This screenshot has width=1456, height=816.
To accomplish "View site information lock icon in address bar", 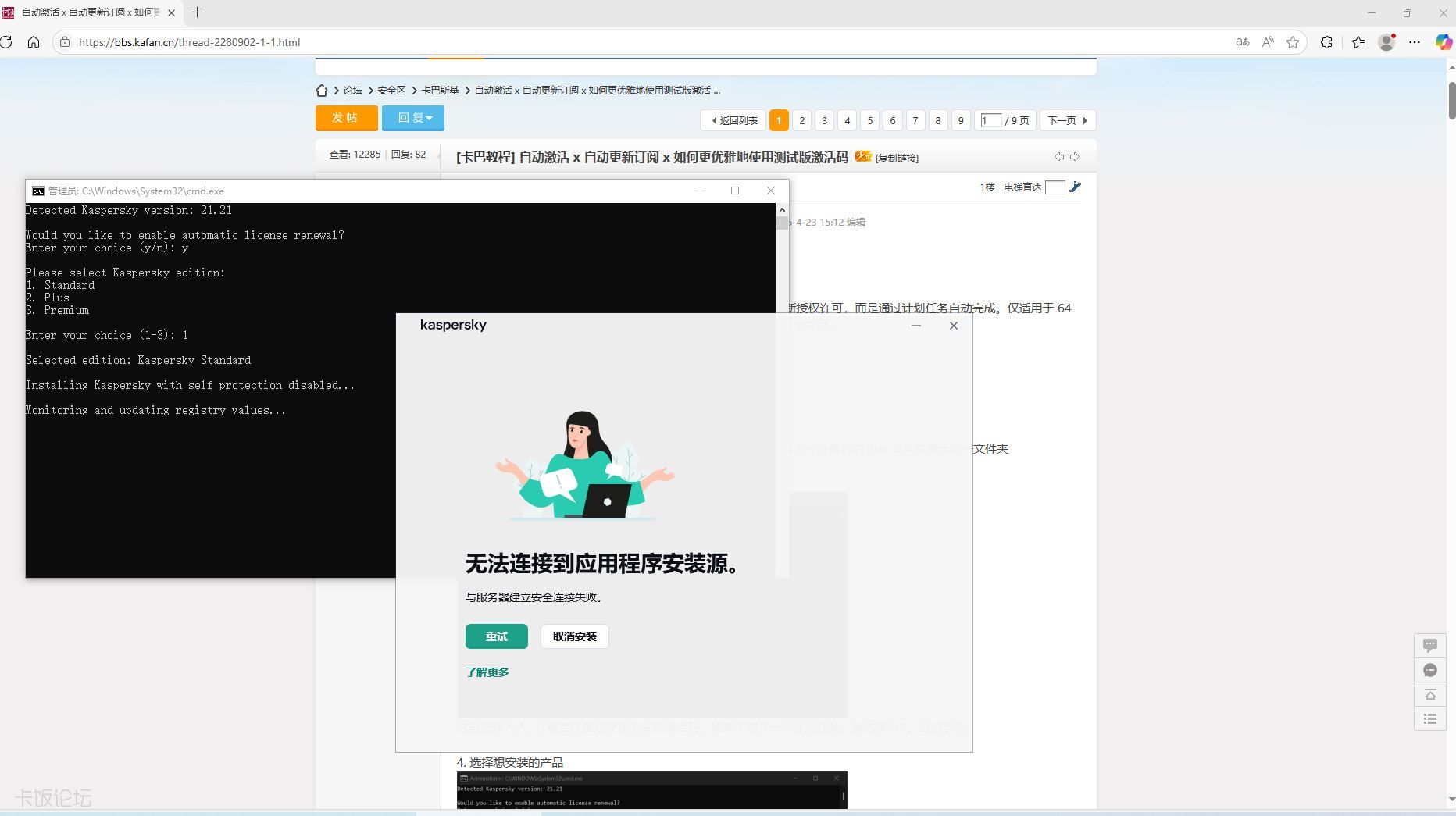I will click(65, 42).
